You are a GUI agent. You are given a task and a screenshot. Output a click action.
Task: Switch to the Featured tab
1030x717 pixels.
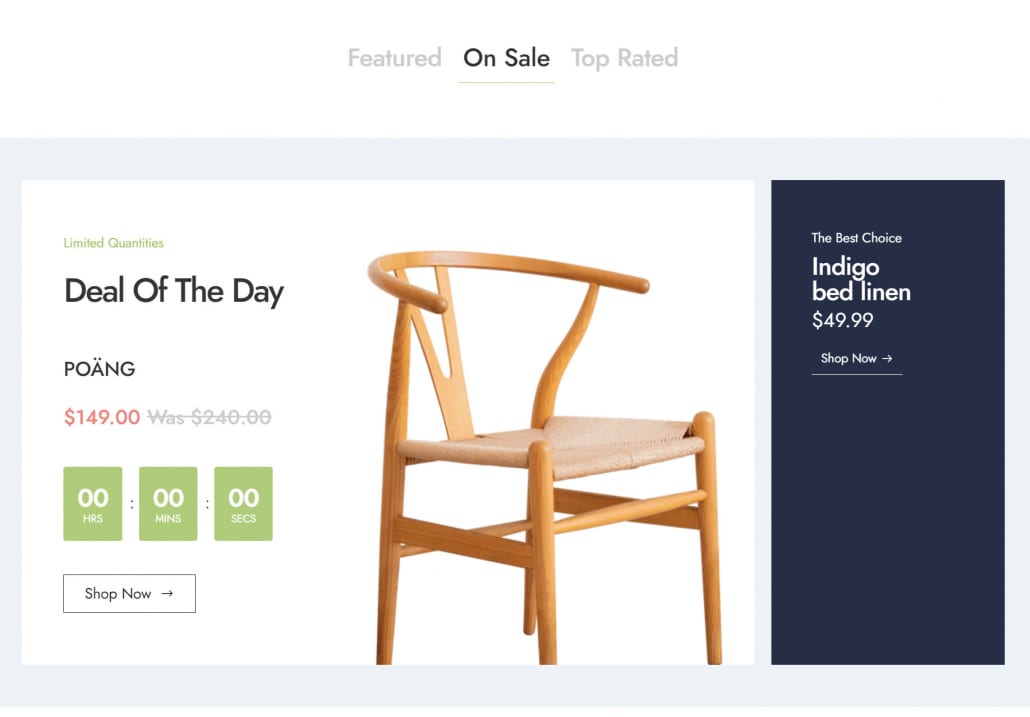394,58
